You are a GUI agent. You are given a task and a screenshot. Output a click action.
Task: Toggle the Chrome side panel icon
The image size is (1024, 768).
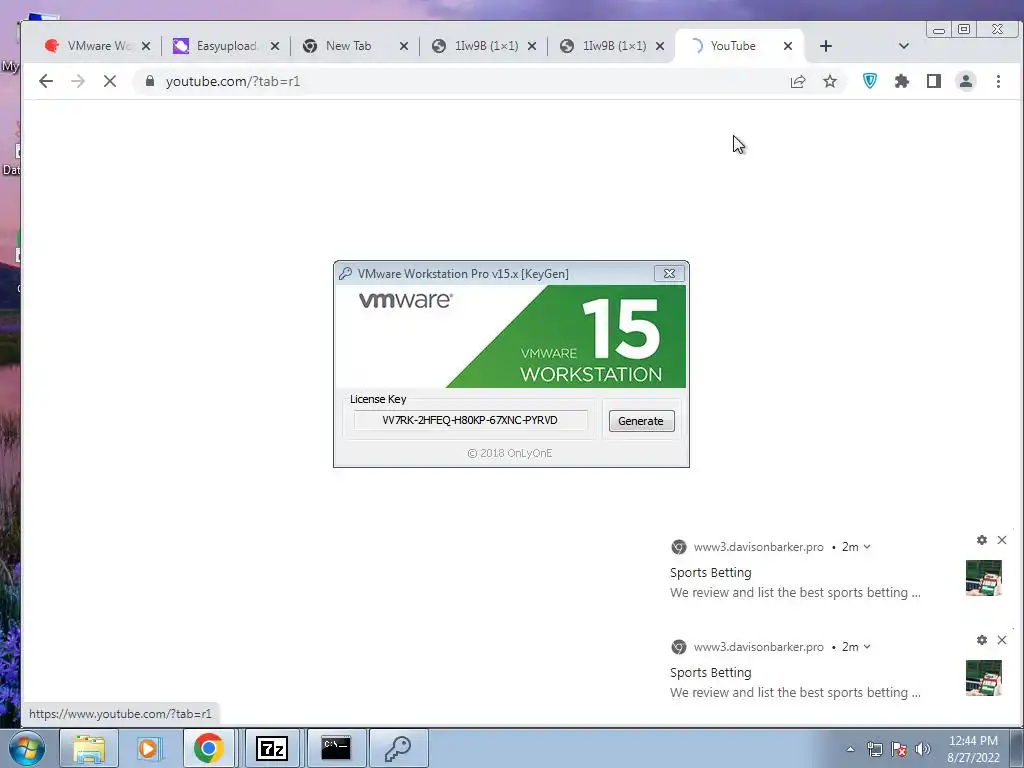[x=934, y=81]
